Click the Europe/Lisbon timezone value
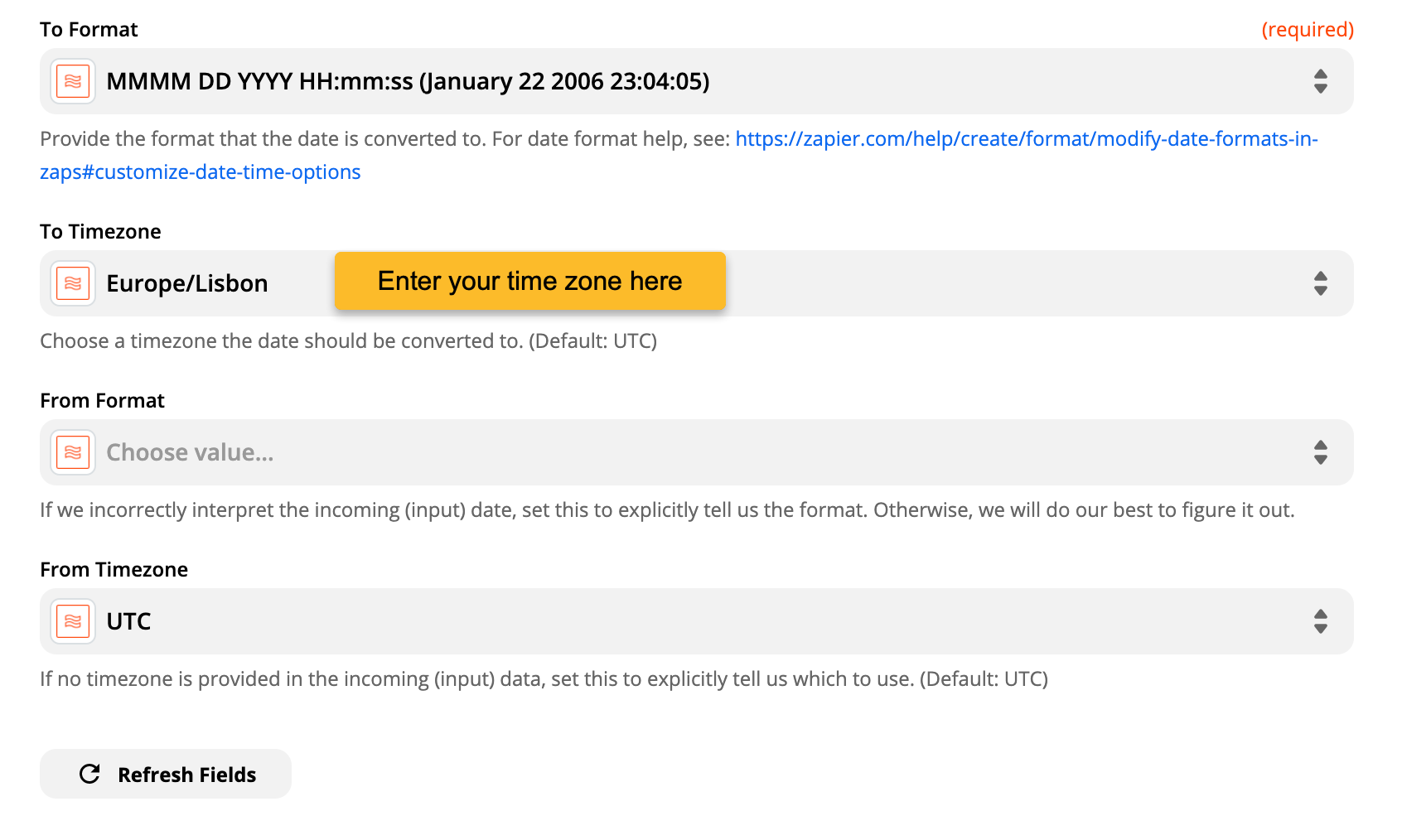Viewport: 1402px width, 840px height. pos(187,283)
